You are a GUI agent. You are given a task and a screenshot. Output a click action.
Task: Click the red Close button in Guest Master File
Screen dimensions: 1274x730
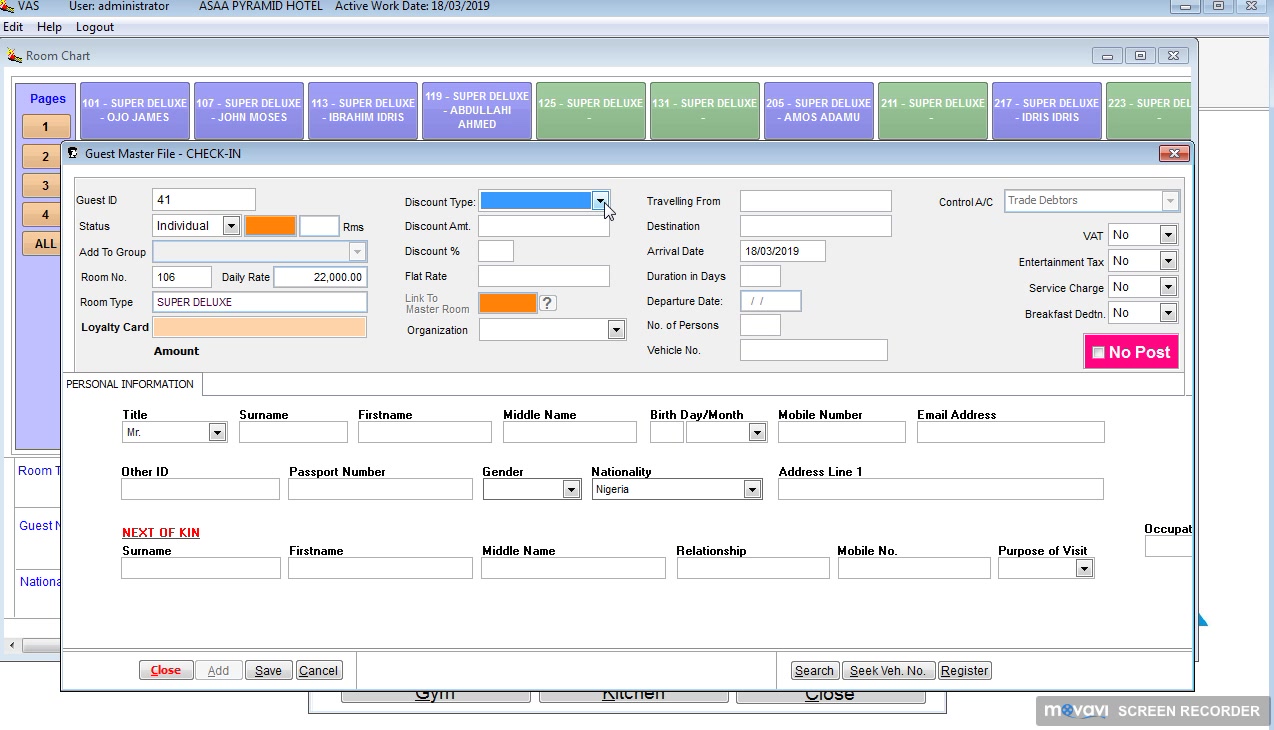tap(166, 671)
